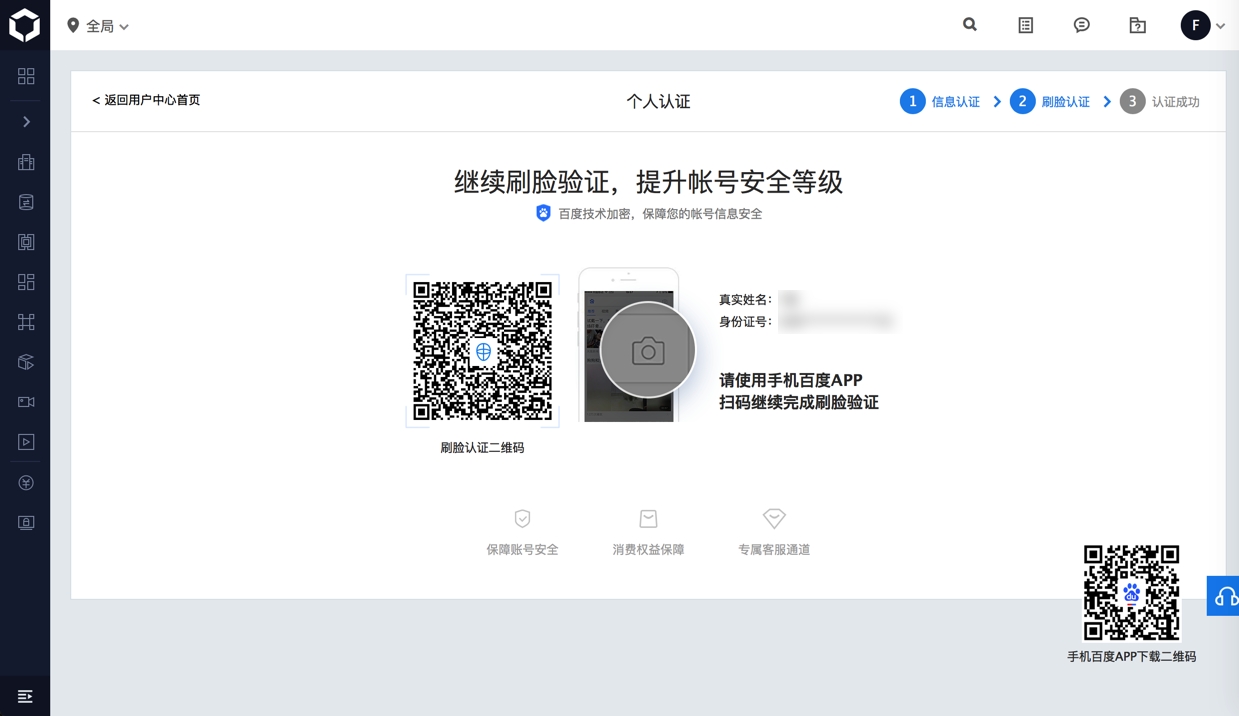Click the 消费权益保障 label
The width and height of the screenshot is (1239, 716).
[x=648, y=550]
